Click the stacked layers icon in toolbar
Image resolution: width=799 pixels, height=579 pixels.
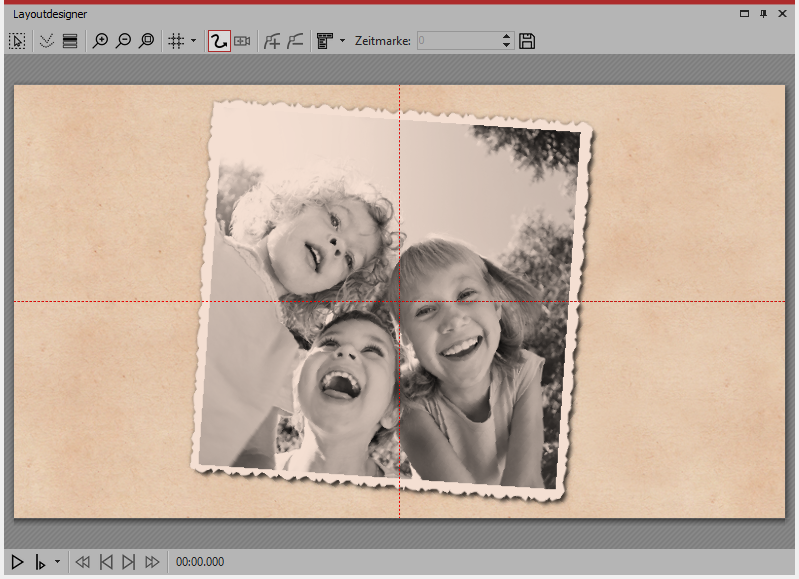pyautogui.click(x=70, y=41)
